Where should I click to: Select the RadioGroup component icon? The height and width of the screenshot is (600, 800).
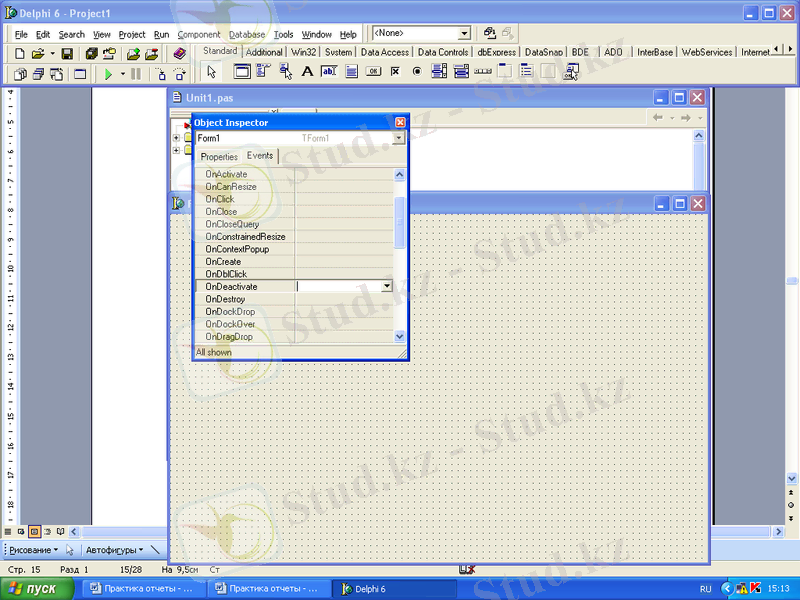click(x=527, y=72)
